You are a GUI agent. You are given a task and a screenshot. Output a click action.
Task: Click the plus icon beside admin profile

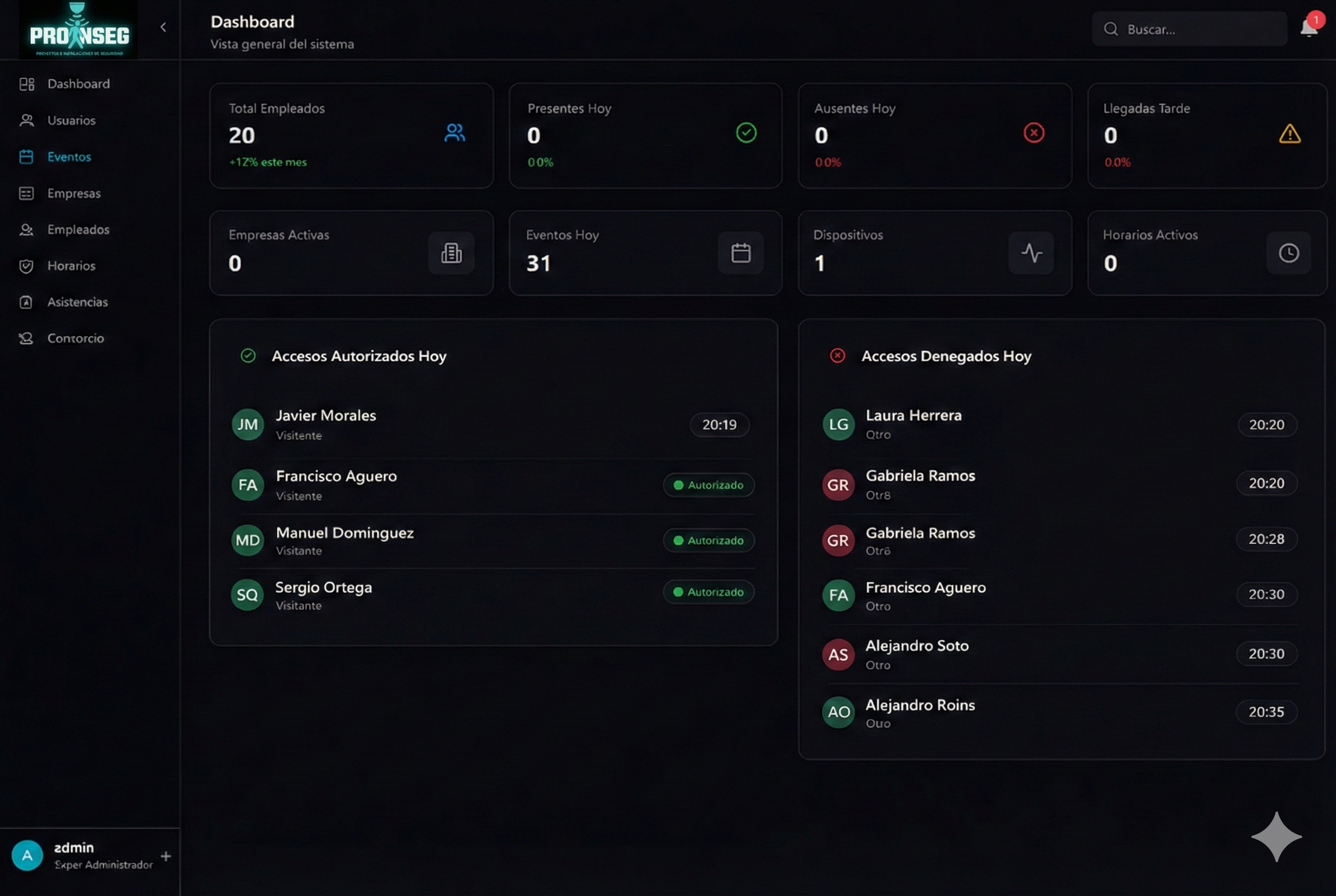pos(166,855)
